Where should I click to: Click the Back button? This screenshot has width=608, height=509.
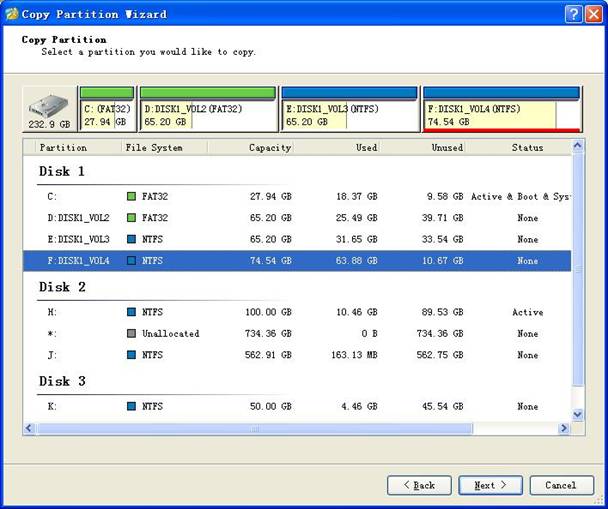click(x=419, y=485)
